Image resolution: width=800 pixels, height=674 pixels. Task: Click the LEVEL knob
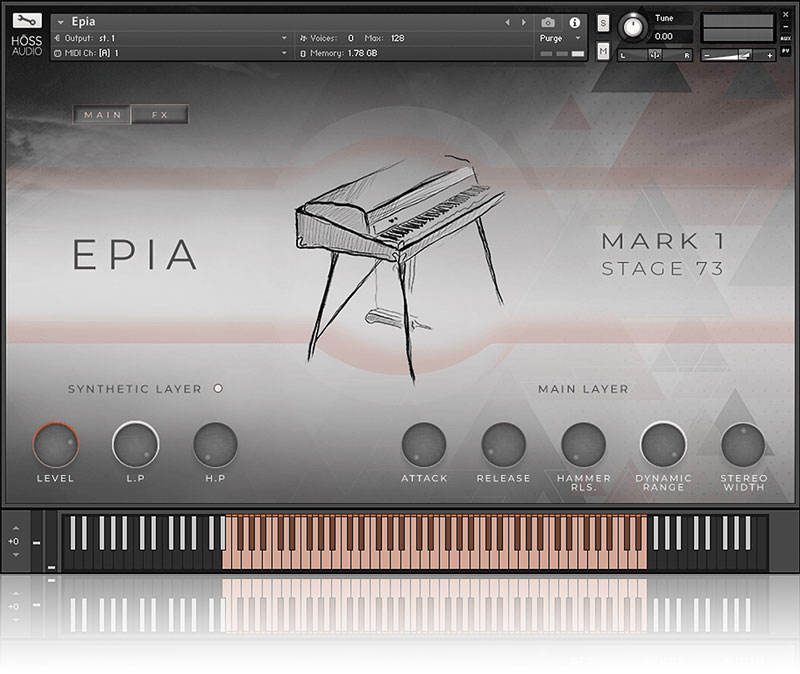[55, 445]
